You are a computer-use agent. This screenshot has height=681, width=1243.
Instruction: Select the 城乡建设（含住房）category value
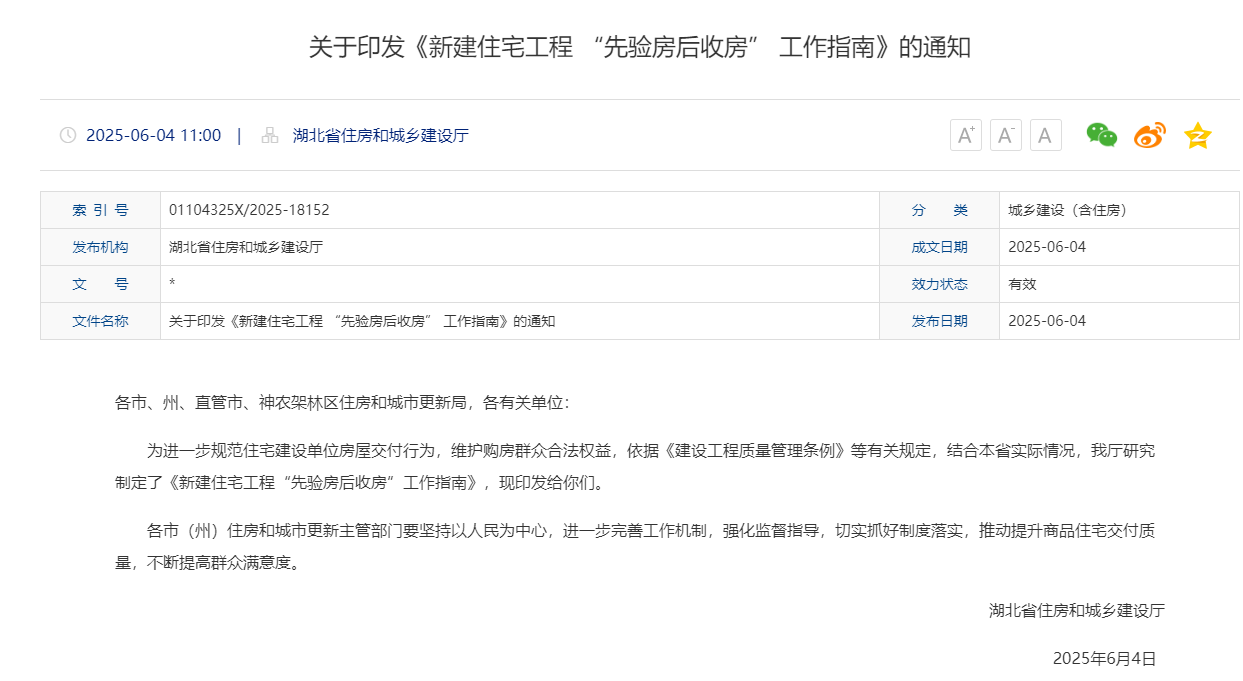pyautogui.click(x=1067, y=210)
